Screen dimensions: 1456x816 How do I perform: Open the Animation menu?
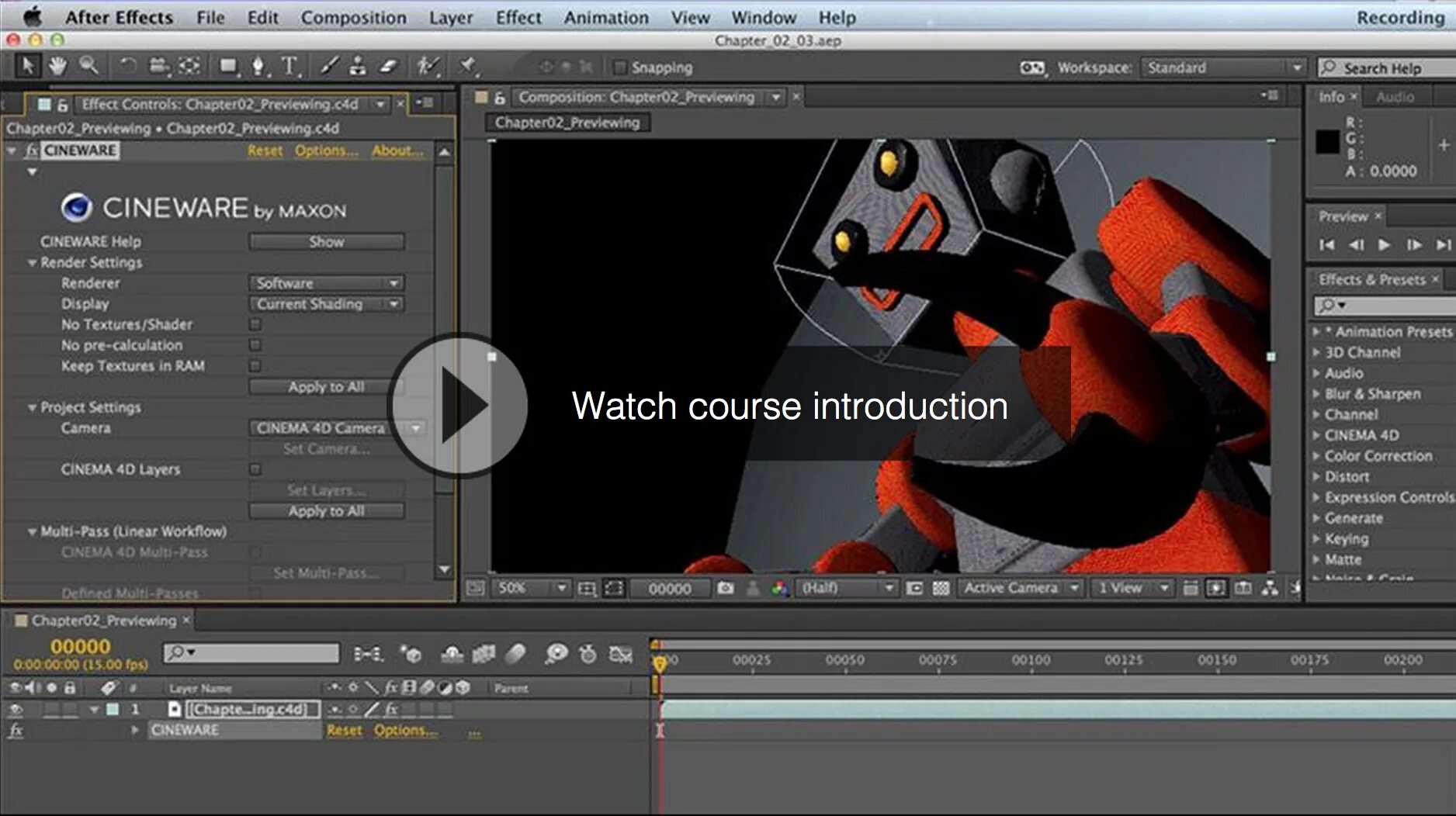[606, 17]
